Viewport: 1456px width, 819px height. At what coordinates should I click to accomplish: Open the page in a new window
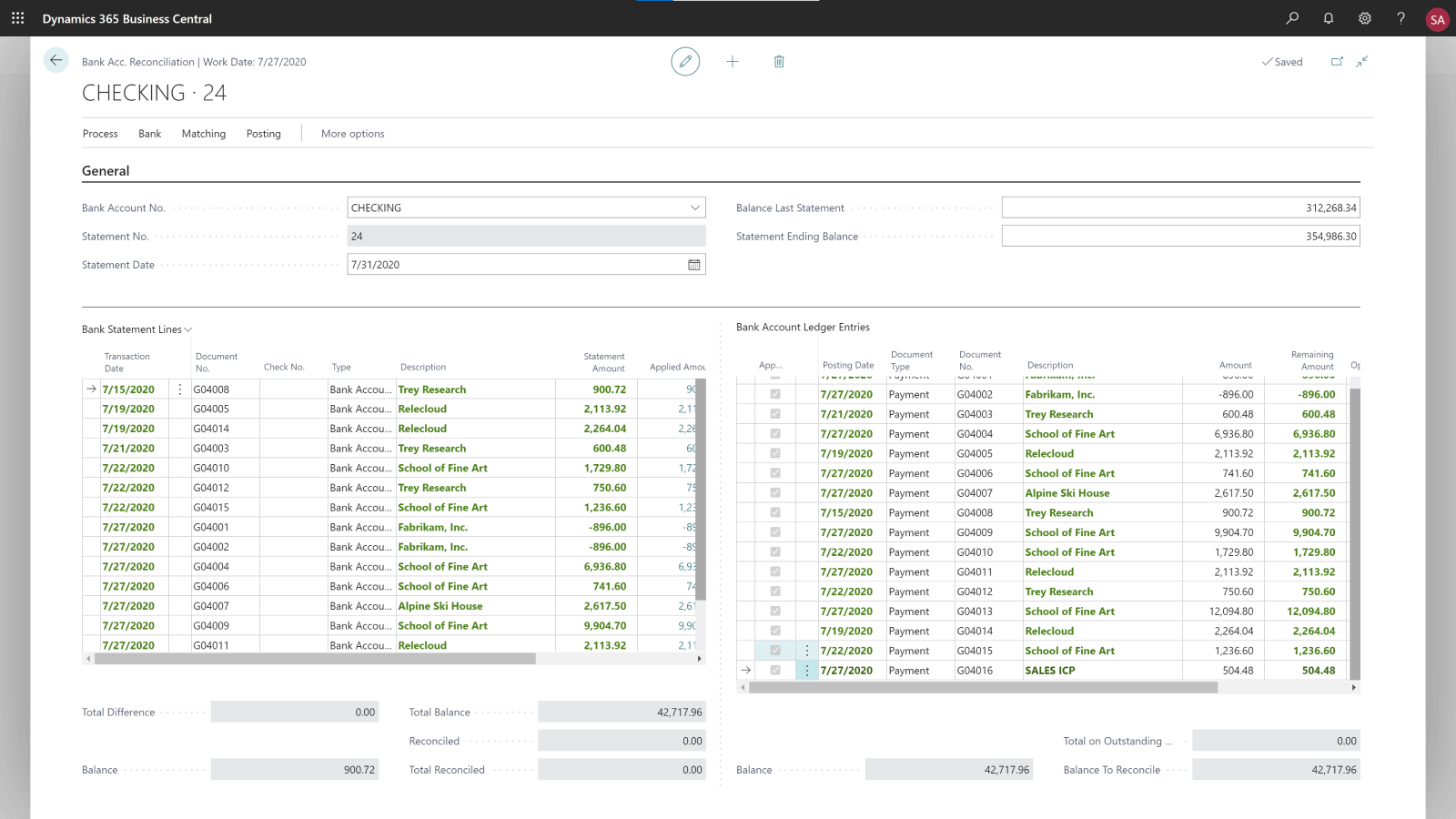tap(1337, 61)
